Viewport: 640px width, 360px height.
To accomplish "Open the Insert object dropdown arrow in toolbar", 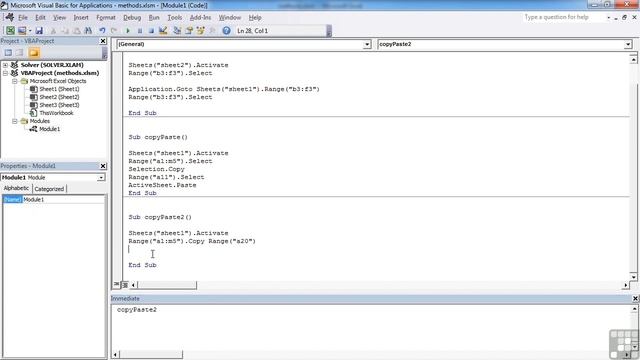I will pos(30,31).
